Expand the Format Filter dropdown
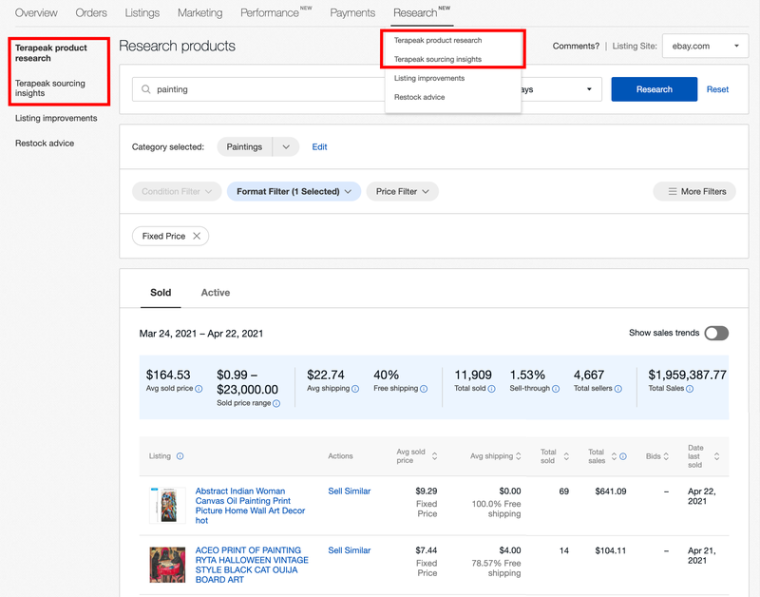Viewport: 760px width, 597px height. point(294,191)
